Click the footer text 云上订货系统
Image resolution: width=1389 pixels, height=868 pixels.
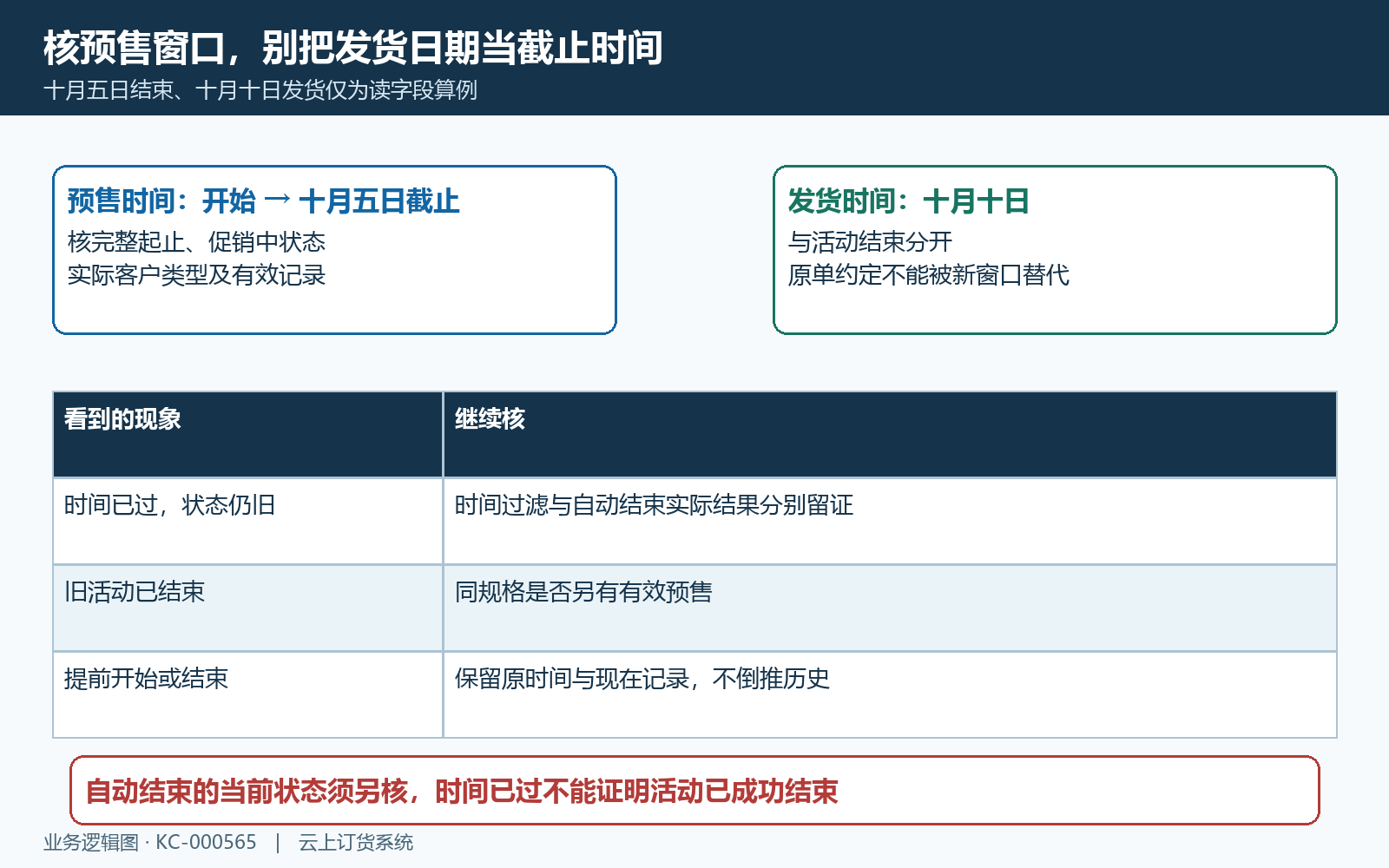point(356,842)
